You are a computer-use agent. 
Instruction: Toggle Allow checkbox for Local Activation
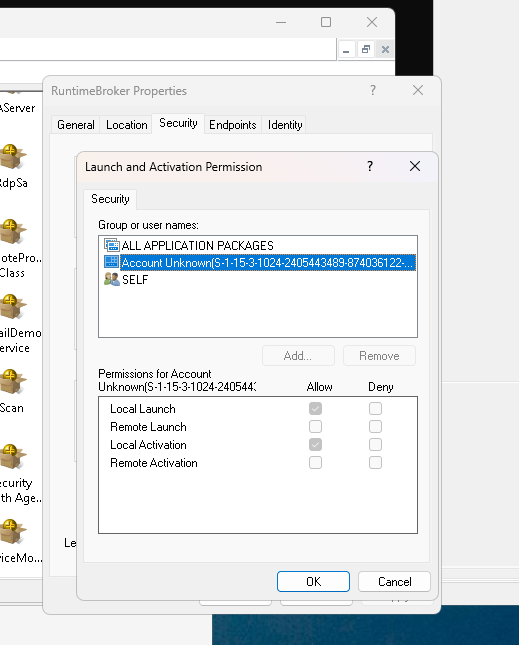coord(315,445)
